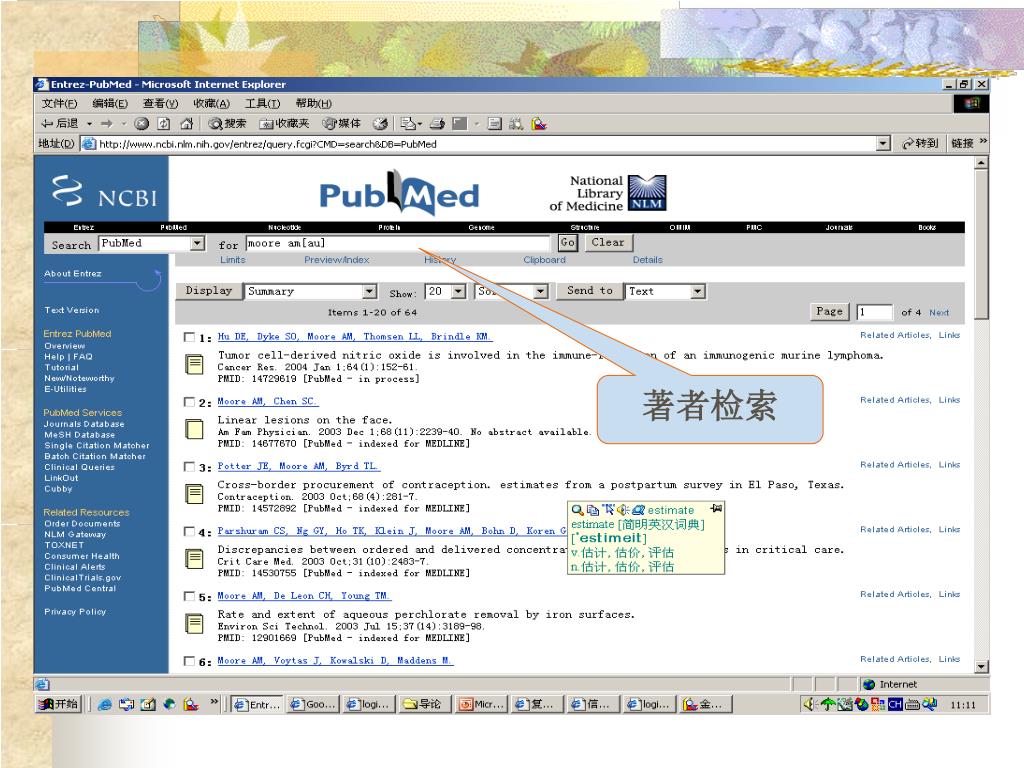Go to the Next results page link
Viewport: 1024px width, 768px height.
(938, 313)
